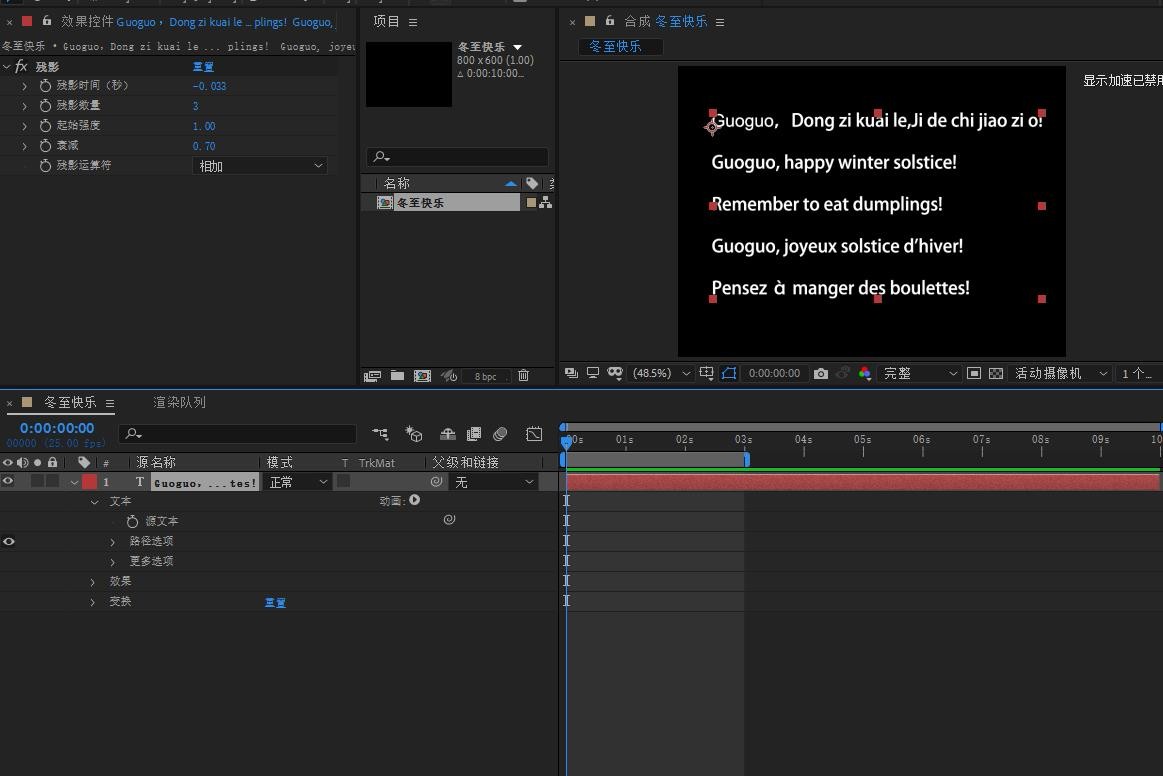This screenshot has height=776, width=1163.
Task: Toggle stopwatch for 起始强度
Action: pos(45,126)
